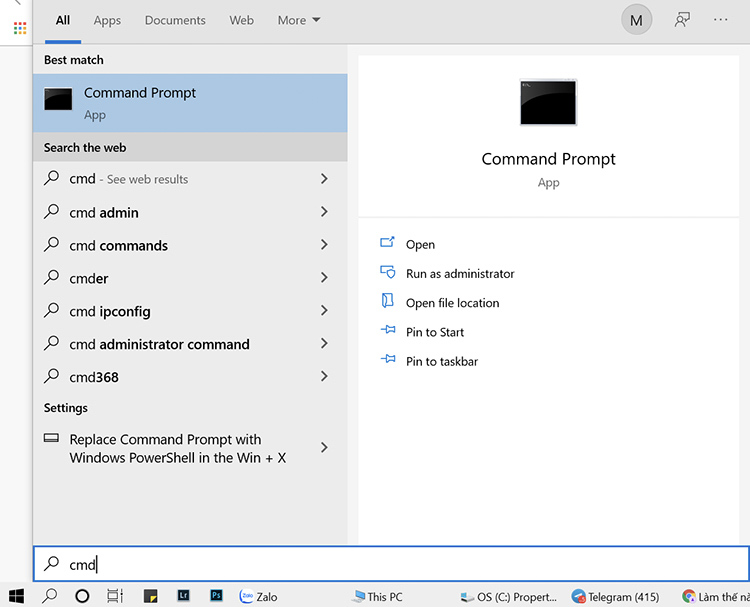
Task: Switch to the Documents tab
Action: click(175, 21)
